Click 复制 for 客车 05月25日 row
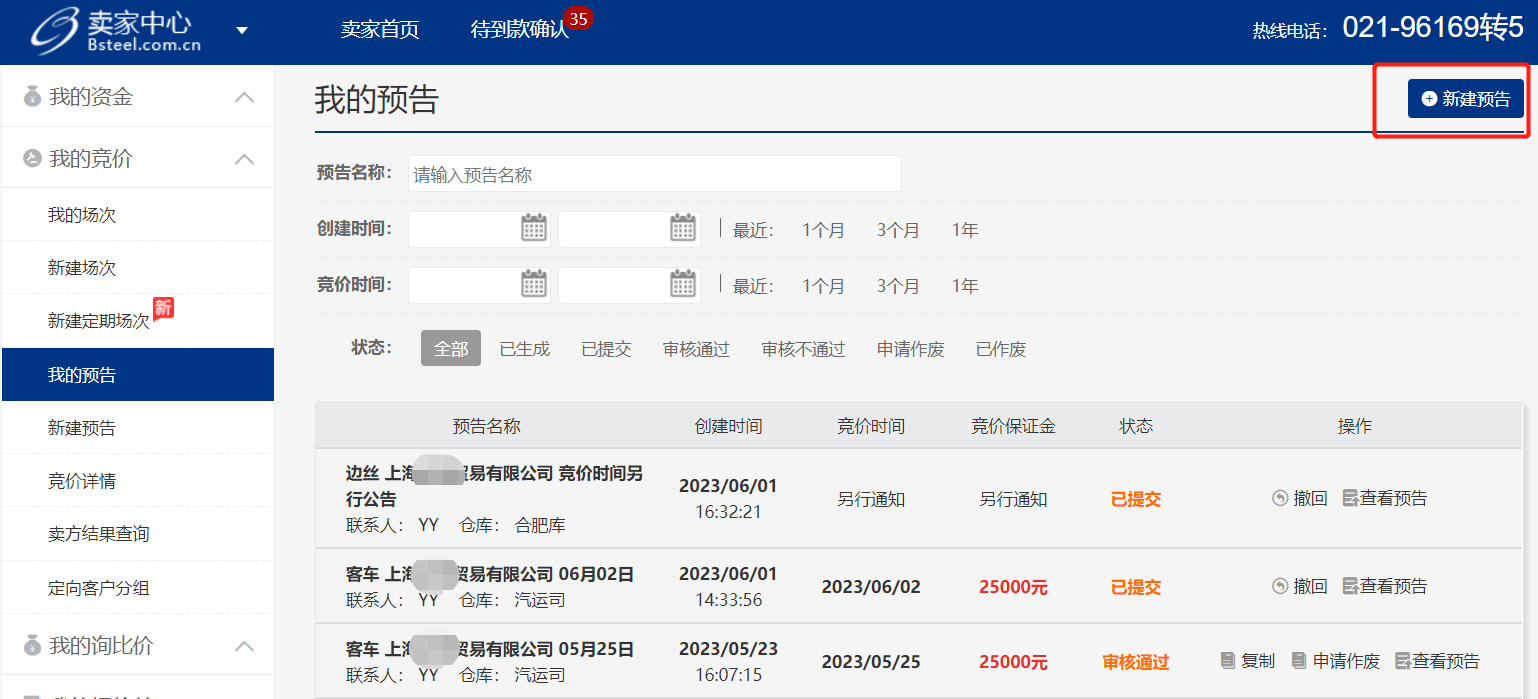Viewport: 1538px width, 699px height. (1247, 661)
